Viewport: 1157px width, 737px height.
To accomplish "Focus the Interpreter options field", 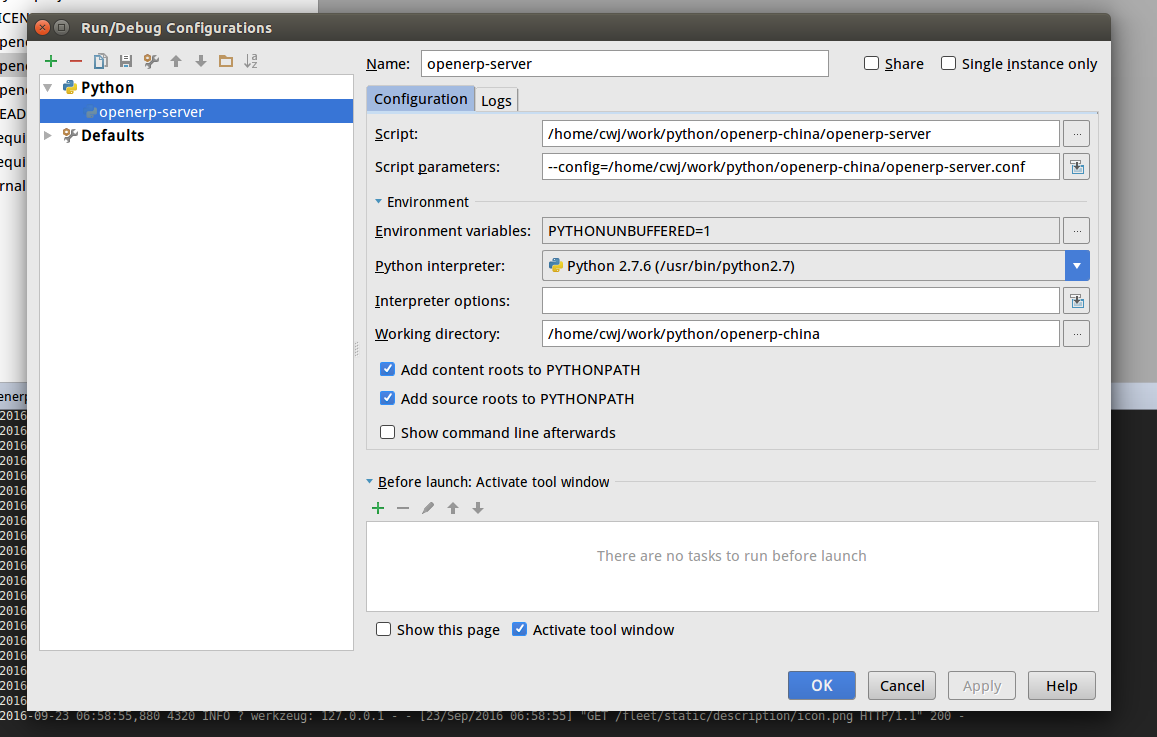I will pyautogui.click(x=801, y=300).
